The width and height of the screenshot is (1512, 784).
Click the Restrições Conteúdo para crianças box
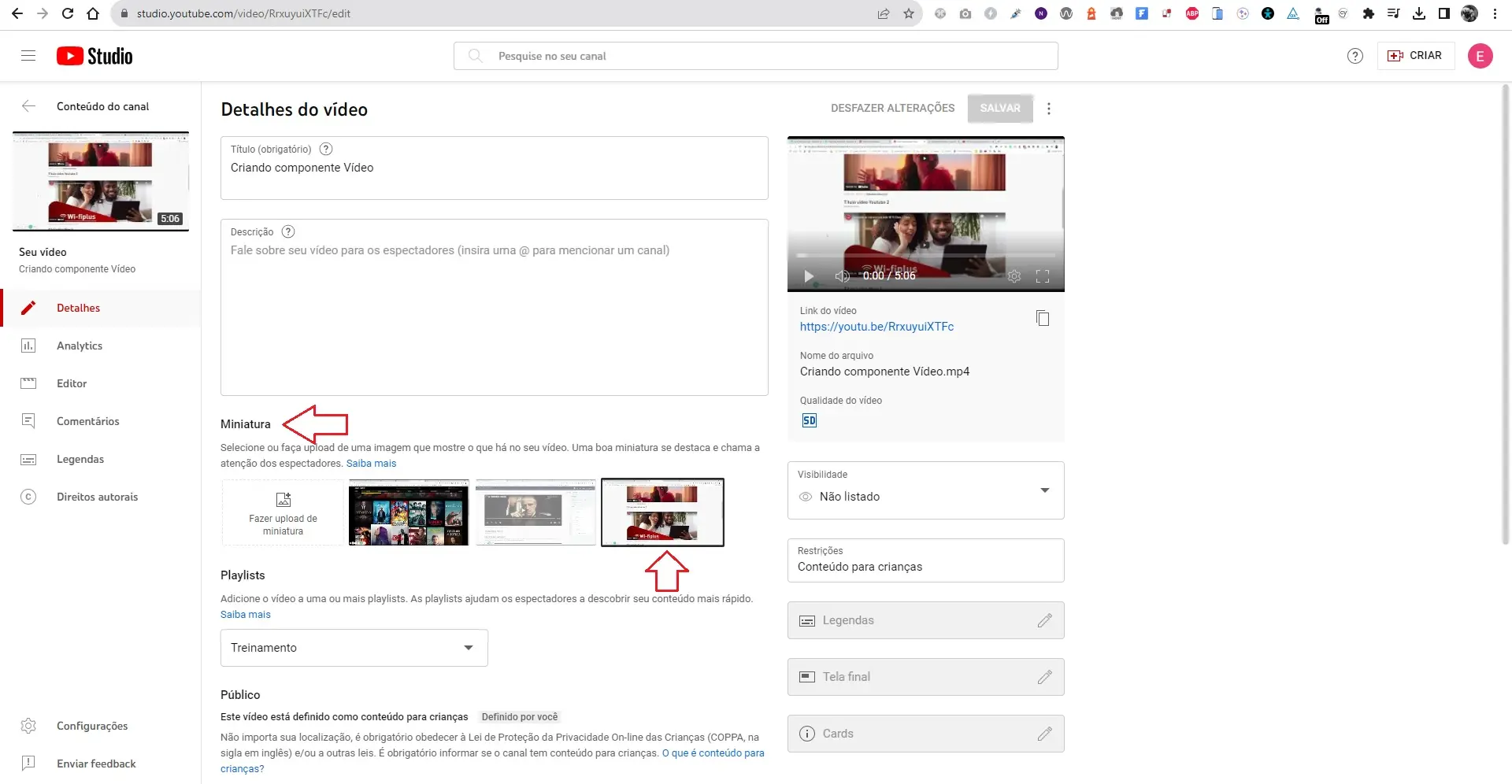click(925, 560)
